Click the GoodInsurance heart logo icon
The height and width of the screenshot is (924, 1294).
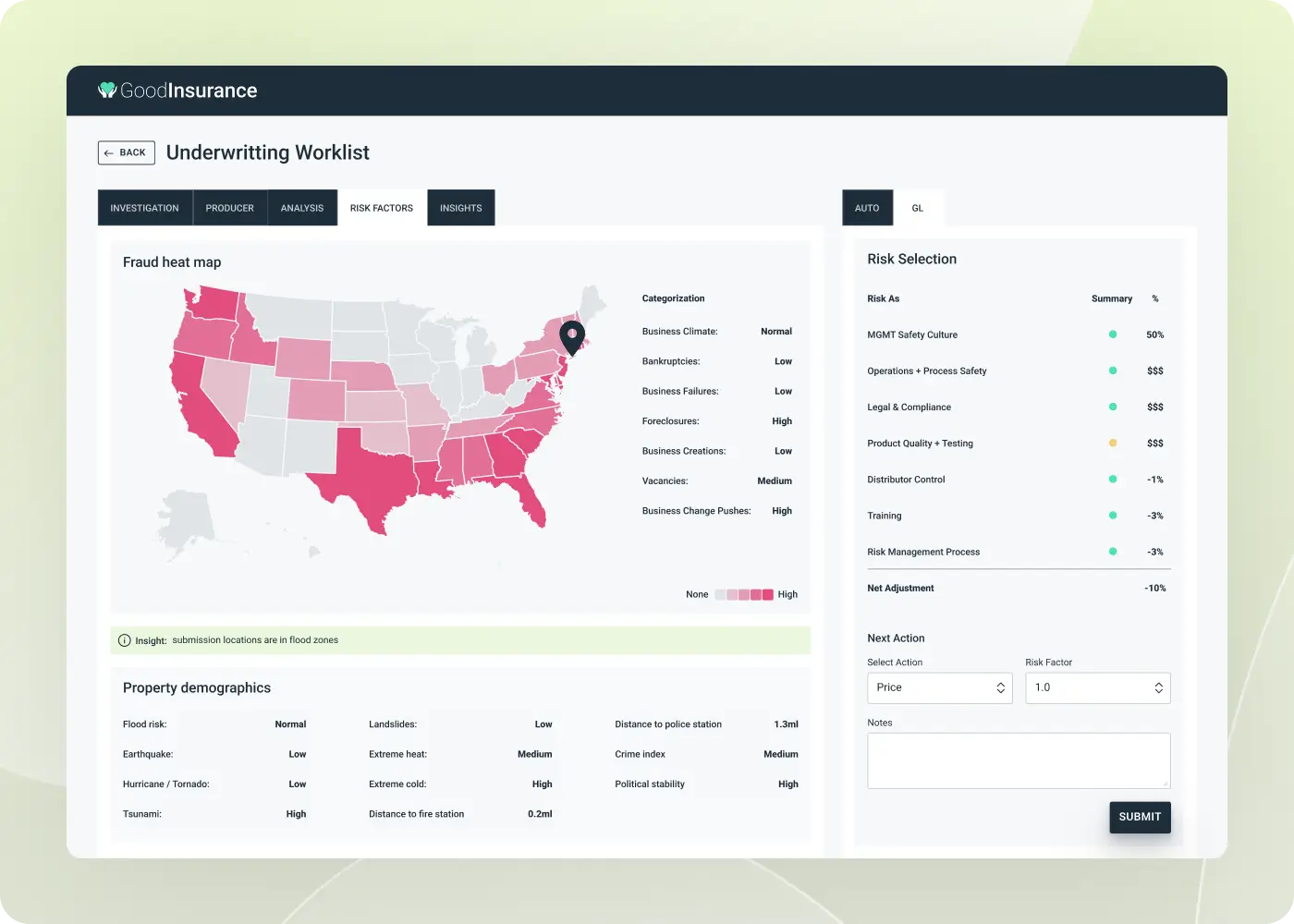[x=107, y=90]
